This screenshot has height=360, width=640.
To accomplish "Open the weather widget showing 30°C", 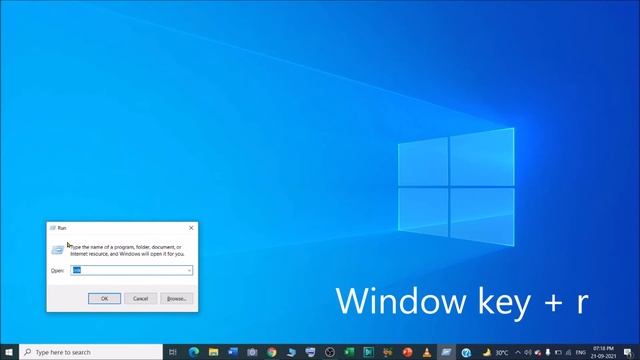I will click(496, 352).
